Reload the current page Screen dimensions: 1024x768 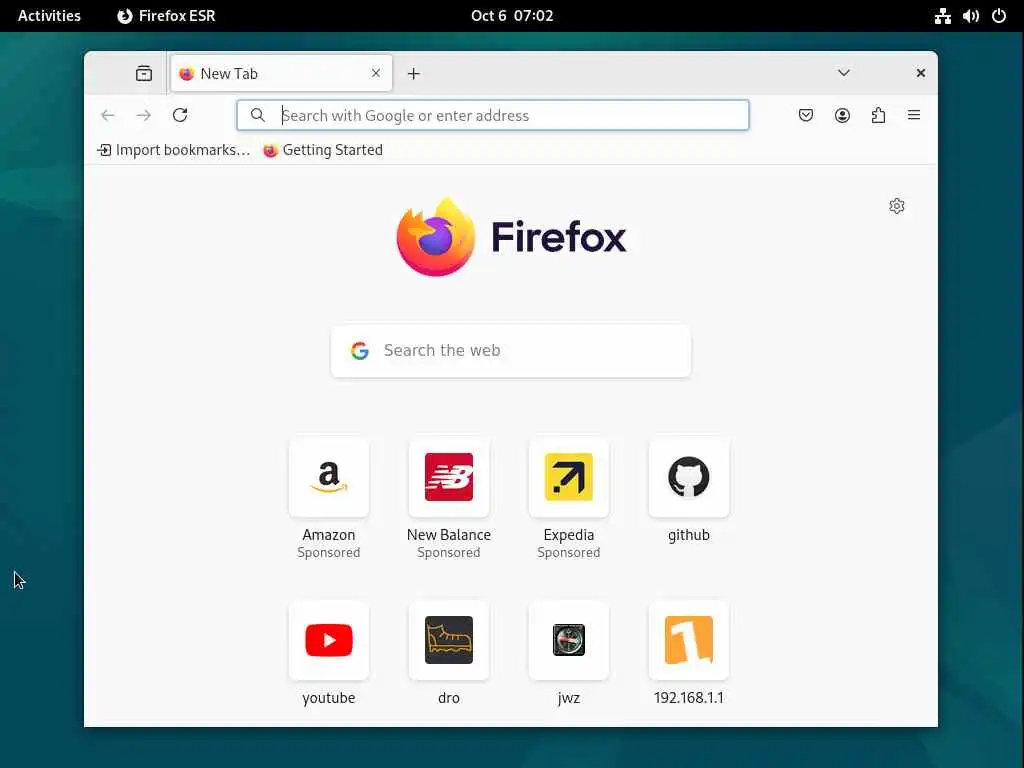180,115
